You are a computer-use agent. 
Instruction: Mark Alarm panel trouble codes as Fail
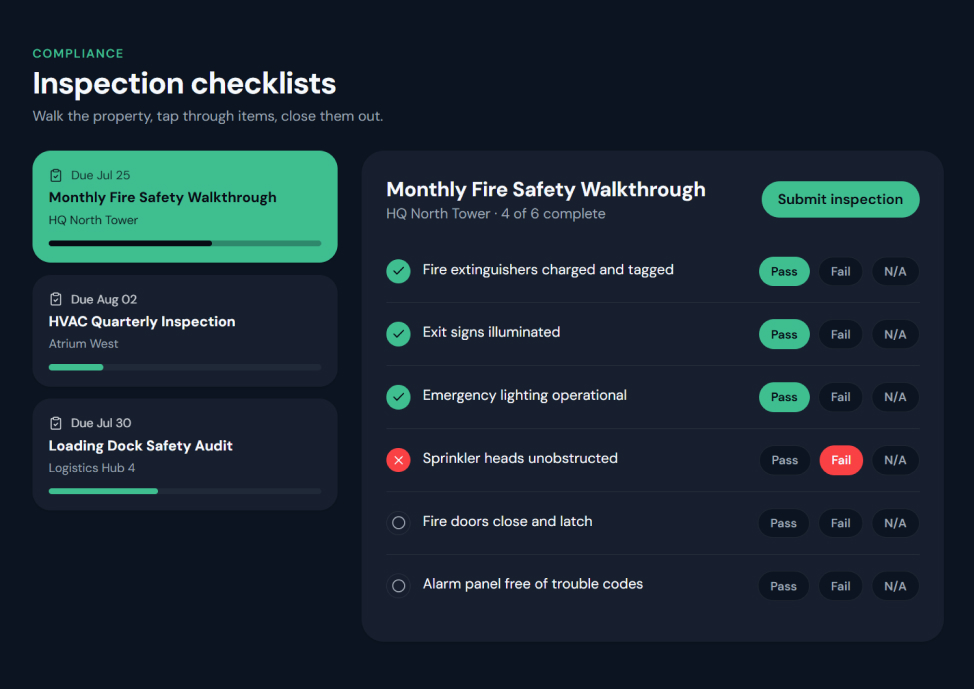[x=840, y=586]
